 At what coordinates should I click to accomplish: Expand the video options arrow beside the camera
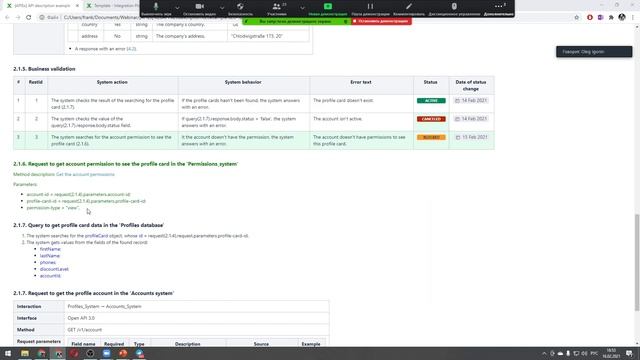pos(222,7)
